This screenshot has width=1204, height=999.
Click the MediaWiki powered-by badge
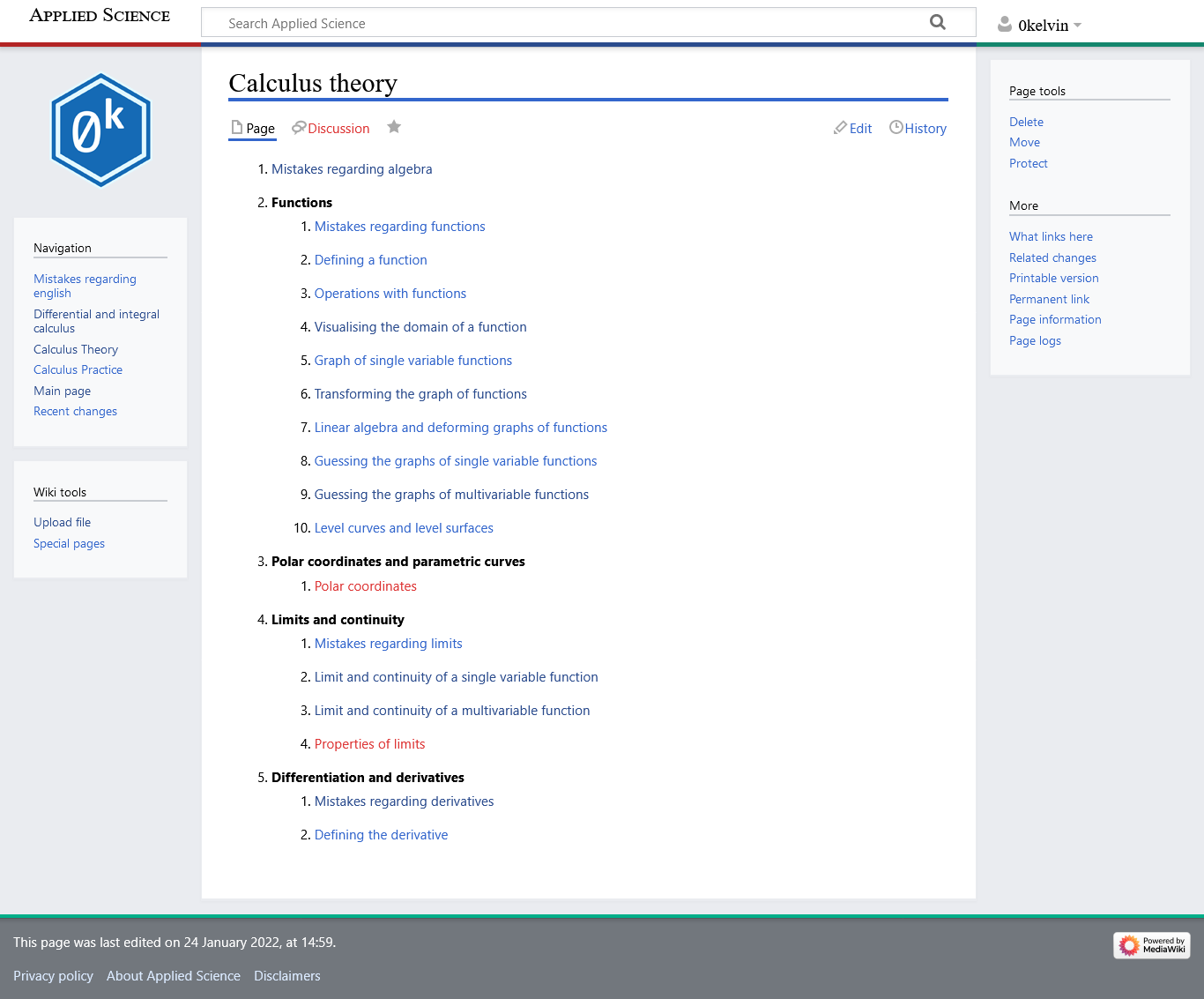click(x=1152, y=945)
